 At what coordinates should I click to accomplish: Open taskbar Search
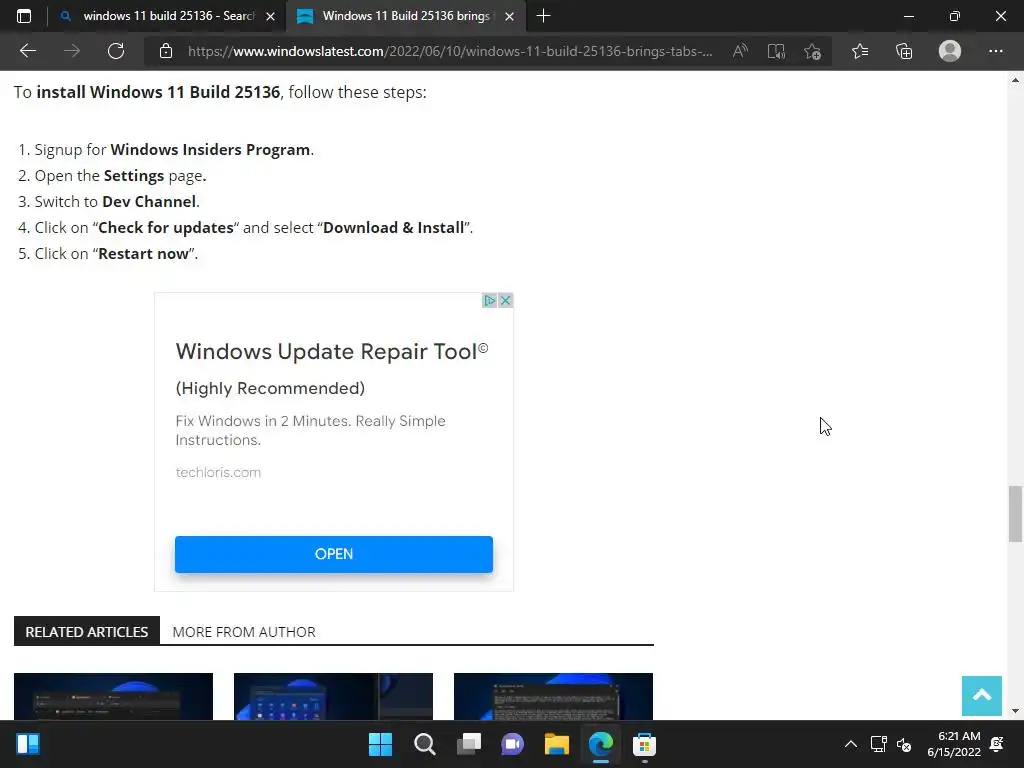(424, 744)
